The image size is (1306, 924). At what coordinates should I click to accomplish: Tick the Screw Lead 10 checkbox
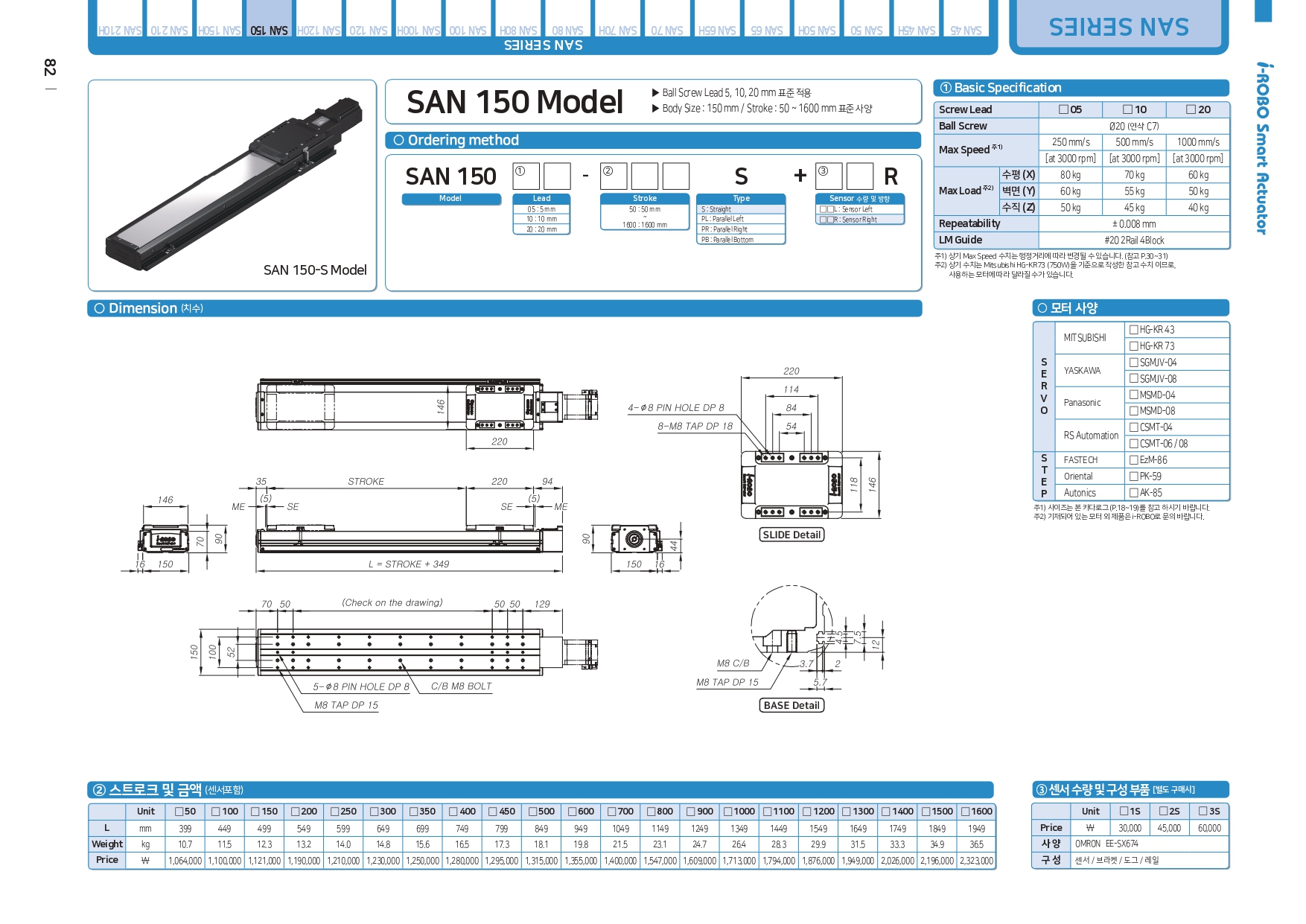[1128, 109]
